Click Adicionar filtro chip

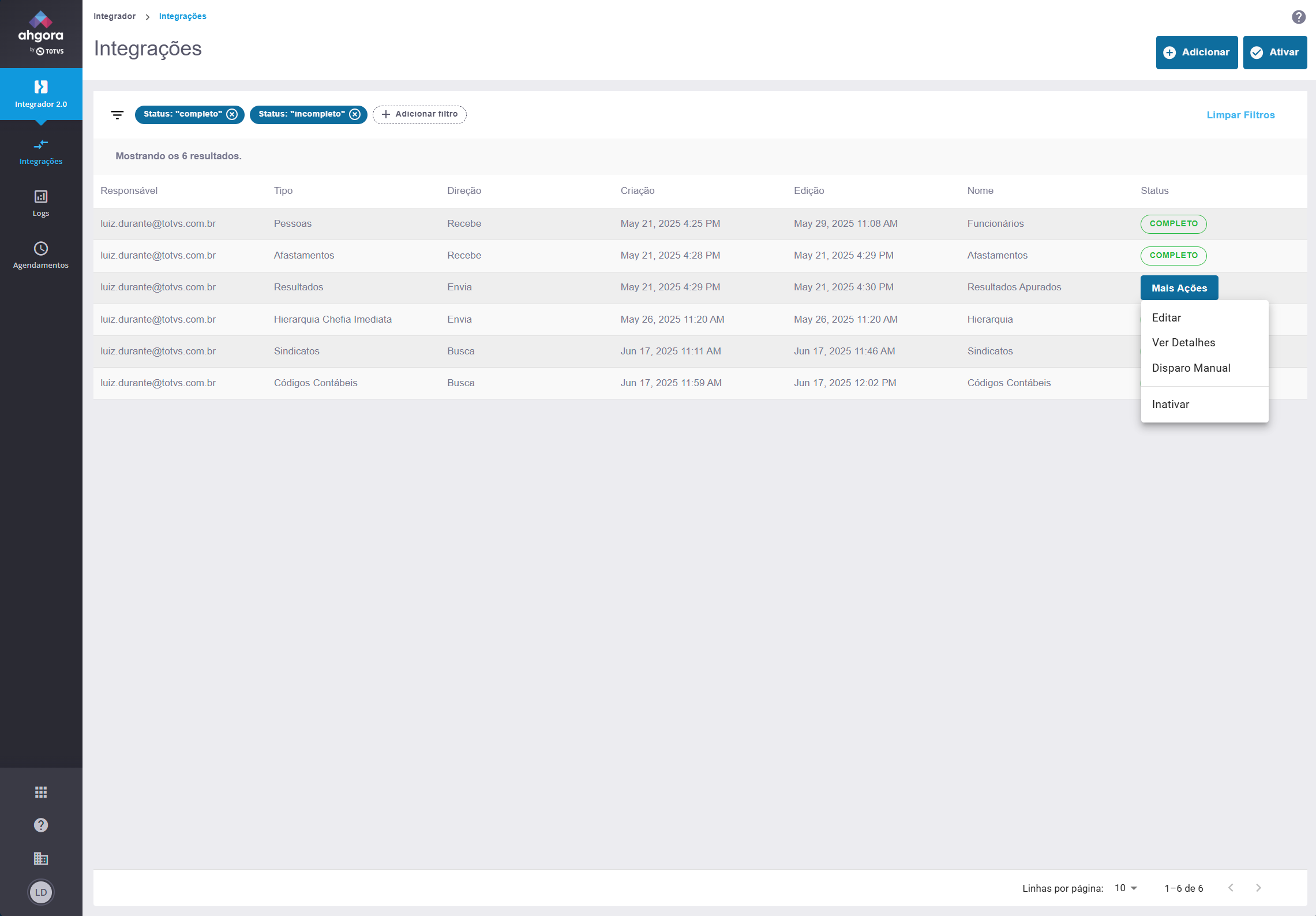coord(419,114)
